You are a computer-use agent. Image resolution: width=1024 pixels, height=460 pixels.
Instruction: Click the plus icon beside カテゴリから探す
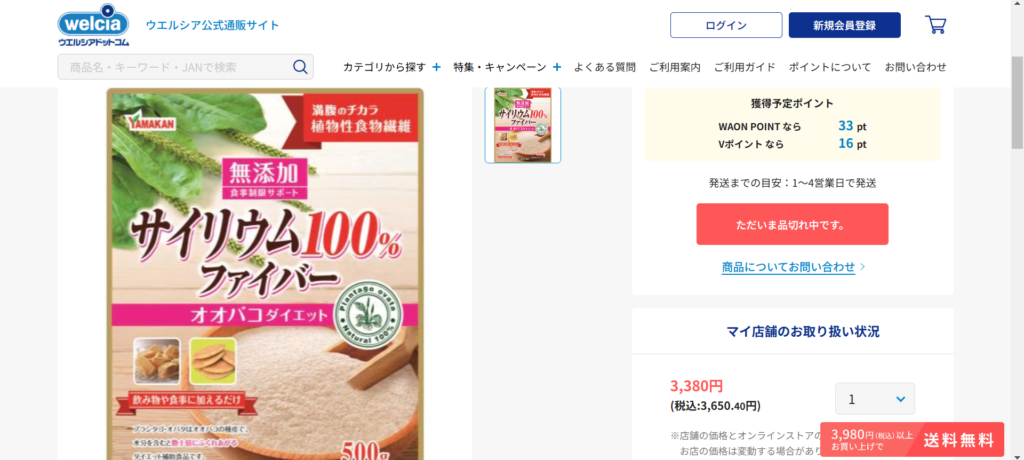click(x=436, y=67)
